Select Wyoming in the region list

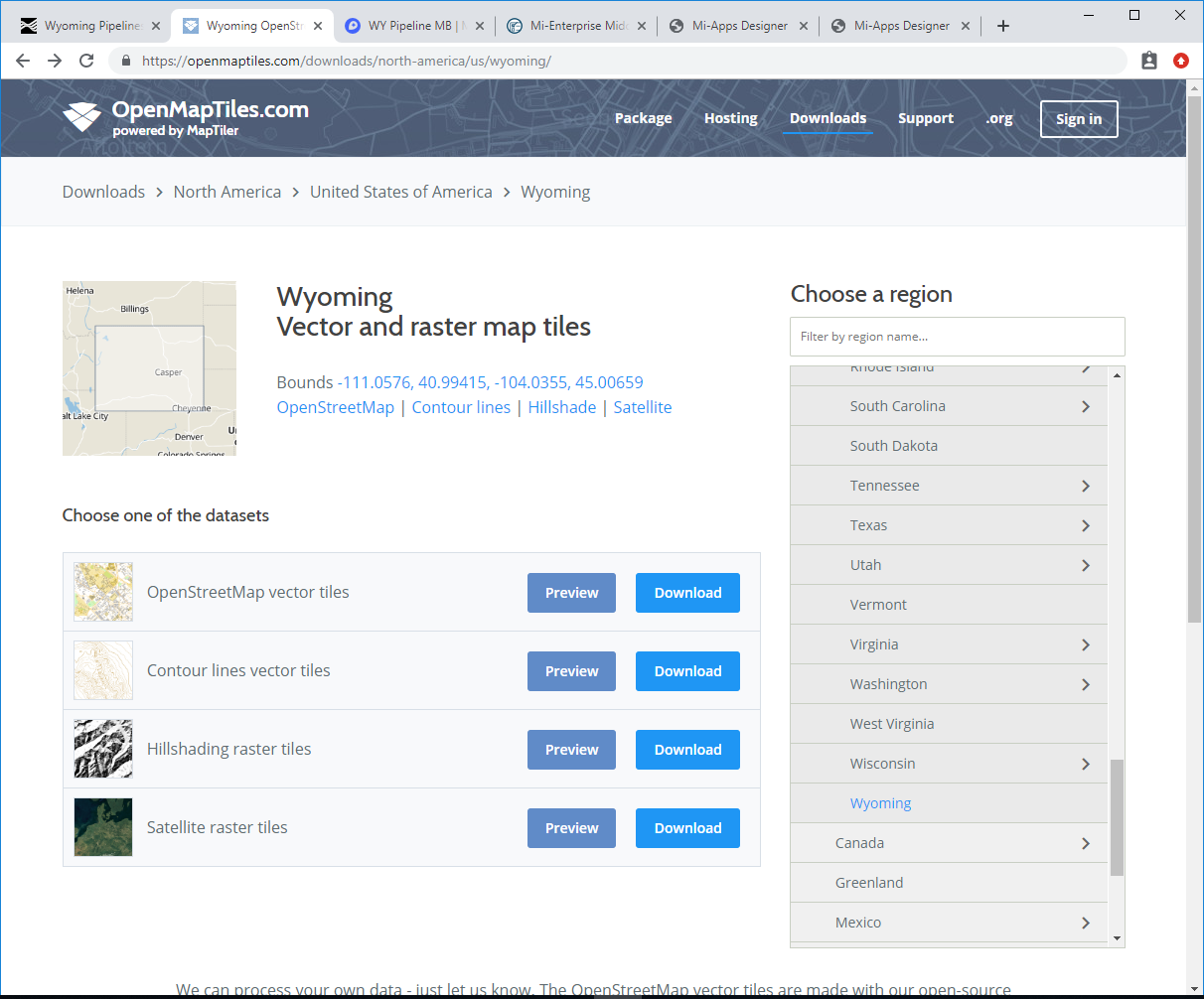click(949, 803)
